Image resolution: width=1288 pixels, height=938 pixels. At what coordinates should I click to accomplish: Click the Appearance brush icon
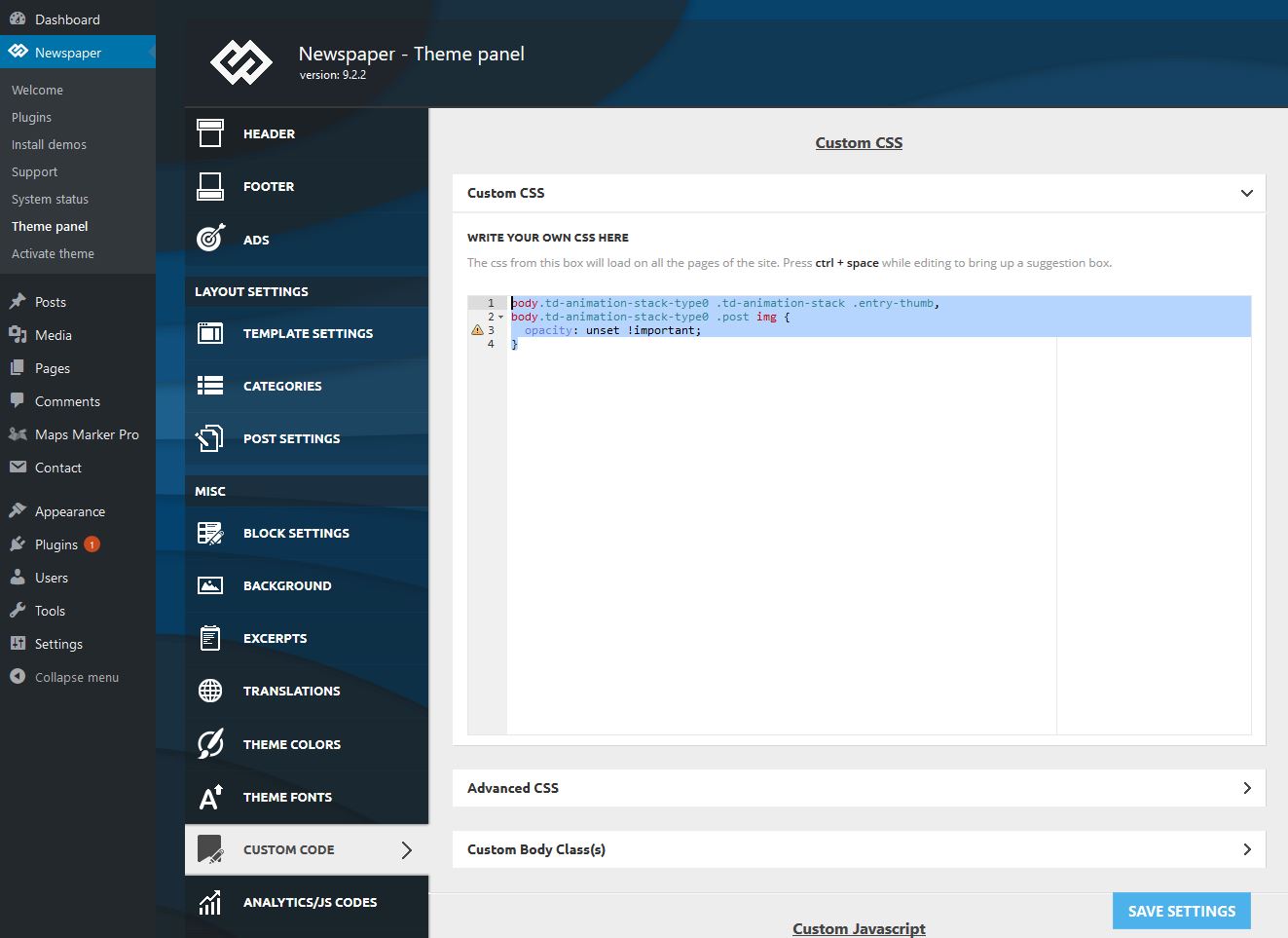pyautogui.click(x=18, y=510)
